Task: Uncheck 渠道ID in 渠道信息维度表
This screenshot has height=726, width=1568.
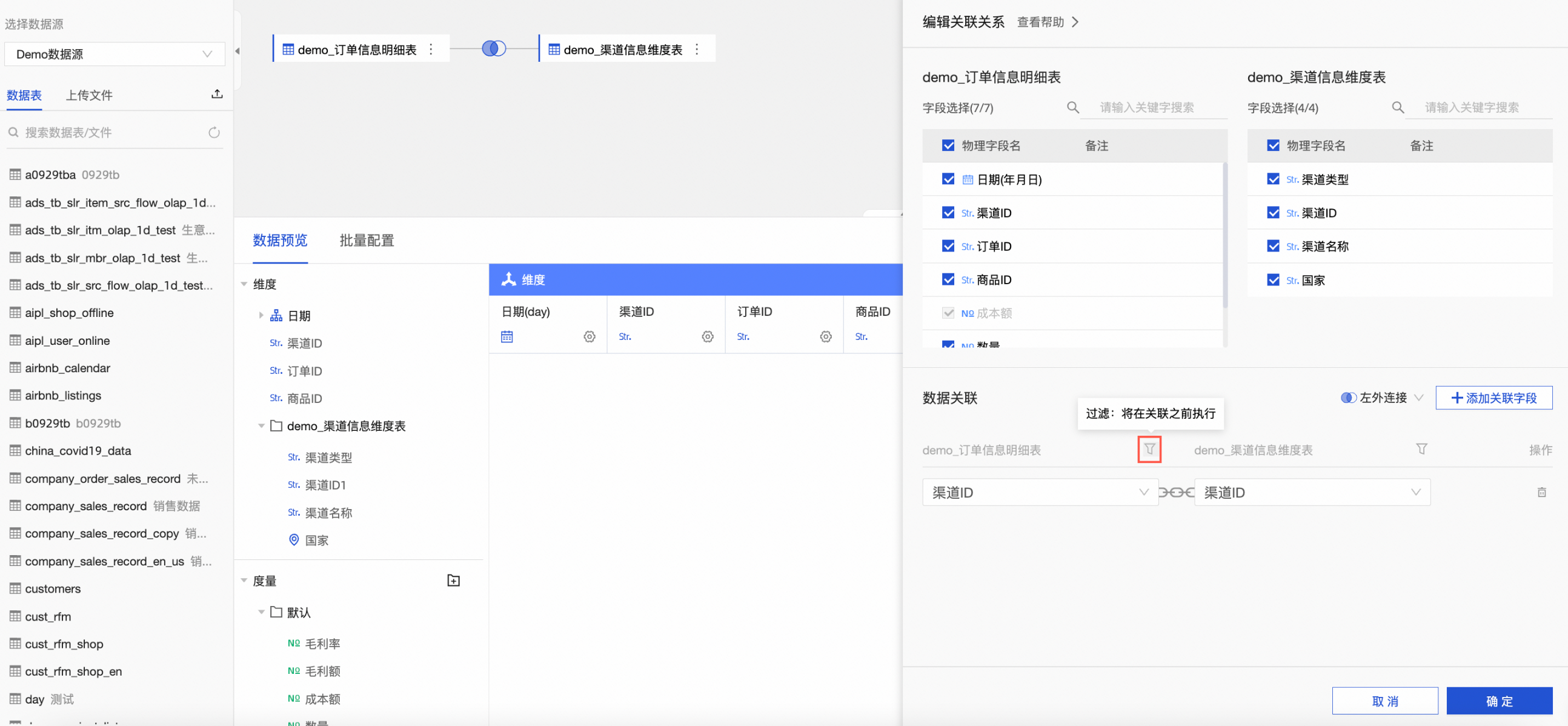Action: tap(1273, 212)
